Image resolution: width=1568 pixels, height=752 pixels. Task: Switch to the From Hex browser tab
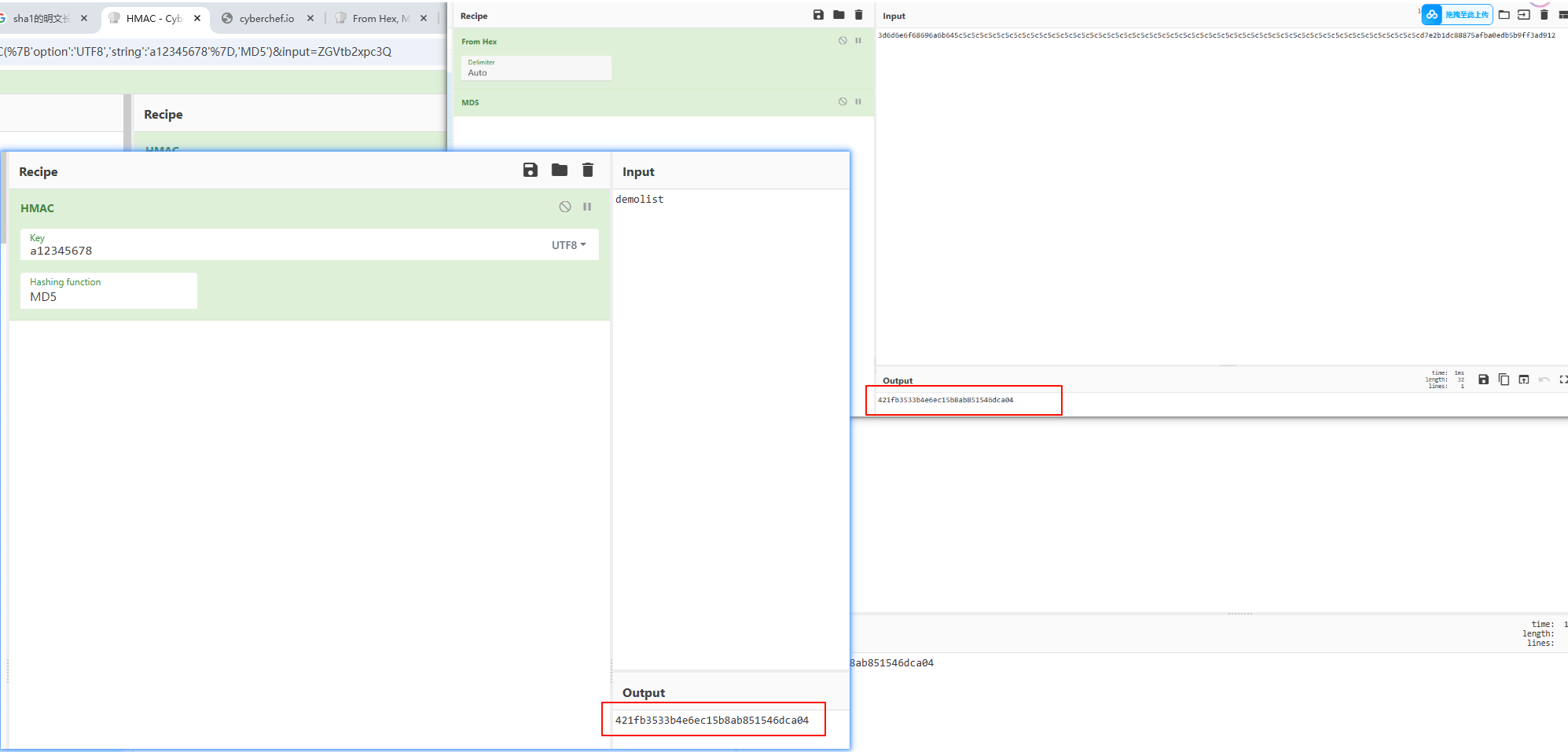coord(380,18)
